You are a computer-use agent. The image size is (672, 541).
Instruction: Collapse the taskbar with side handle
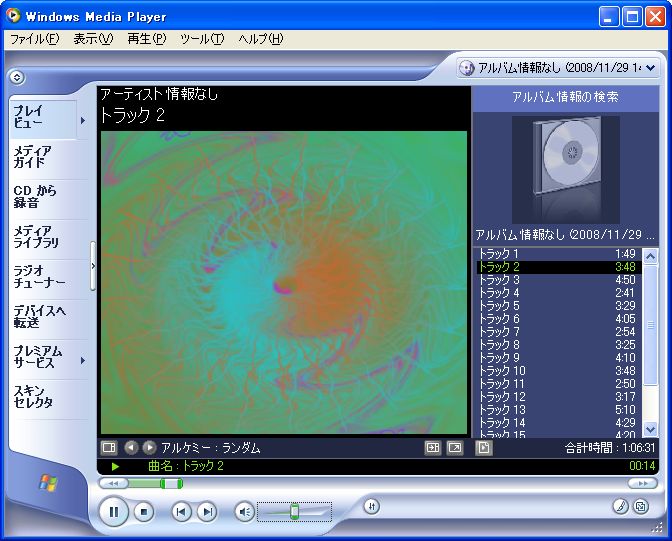pyautogui.click(x=93, y=266)
